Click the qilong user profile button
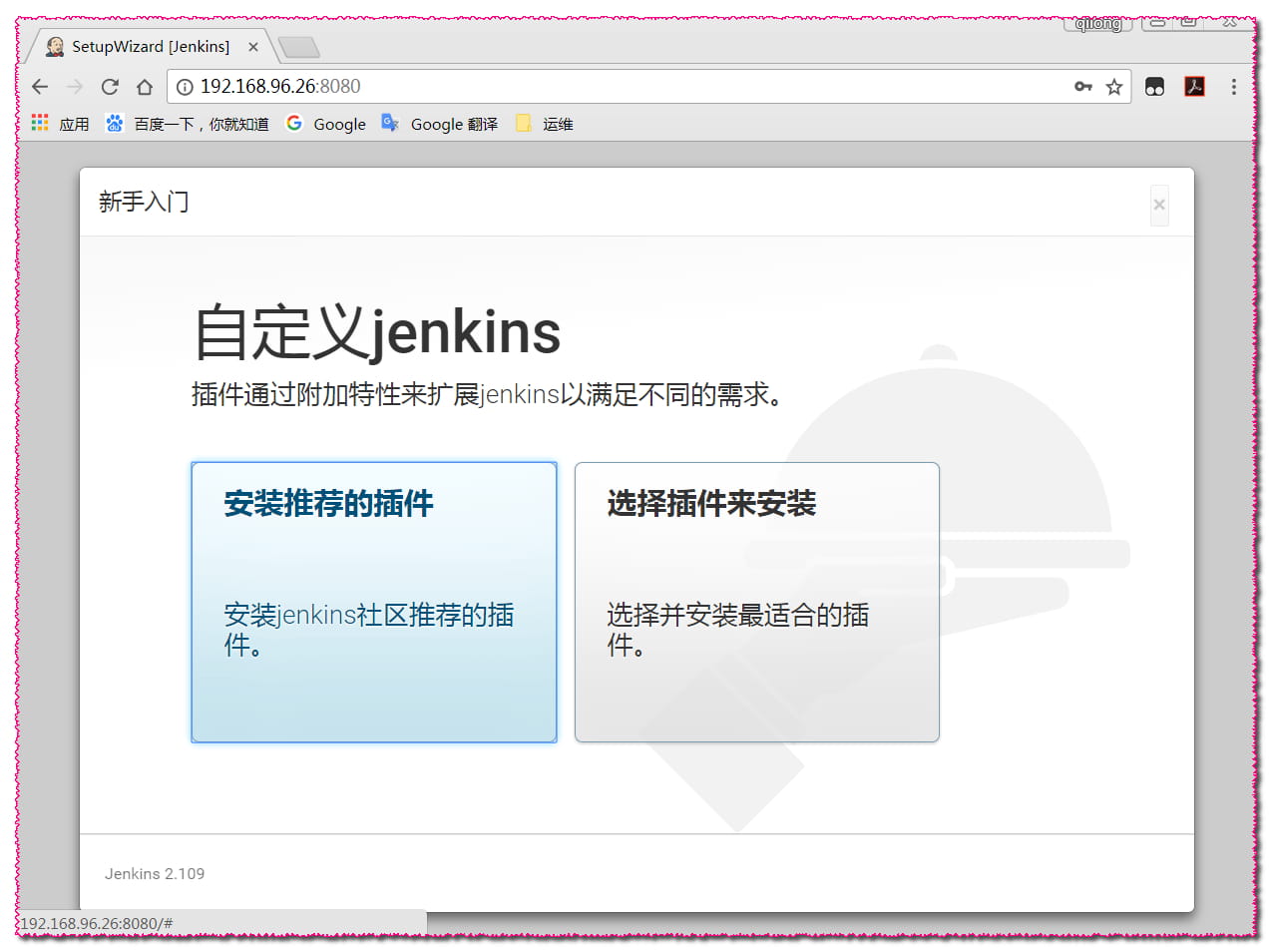Viewport: 1272px width, 952px height. (1098, 24)
